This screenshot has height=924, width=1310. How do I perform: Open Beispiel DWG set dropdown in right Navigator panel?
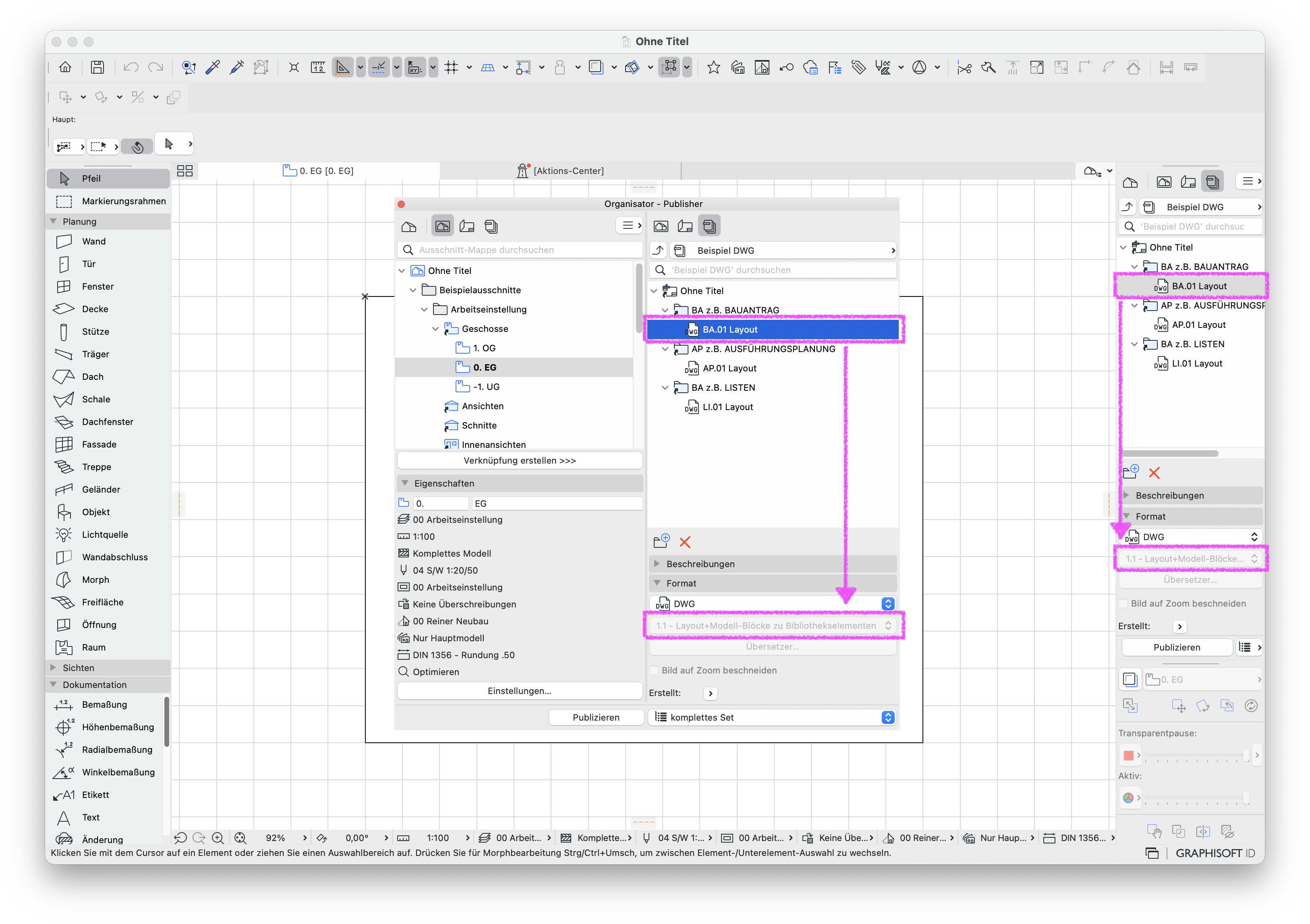tap(1202, 207)
